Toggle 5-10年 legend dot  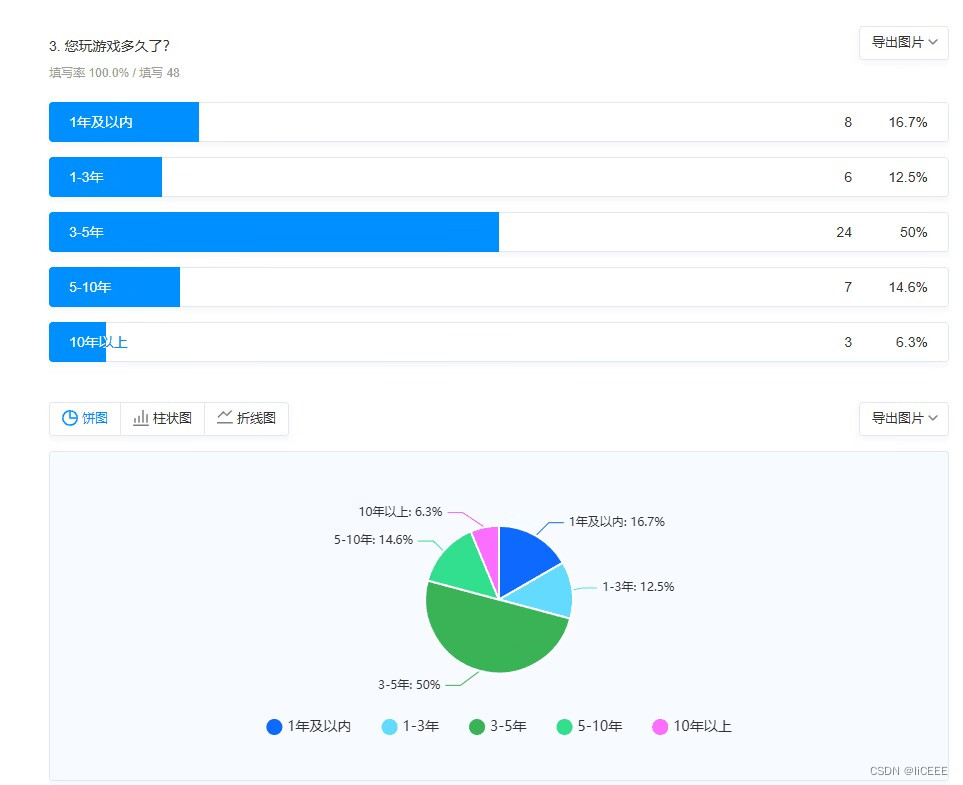pos(564,727)
